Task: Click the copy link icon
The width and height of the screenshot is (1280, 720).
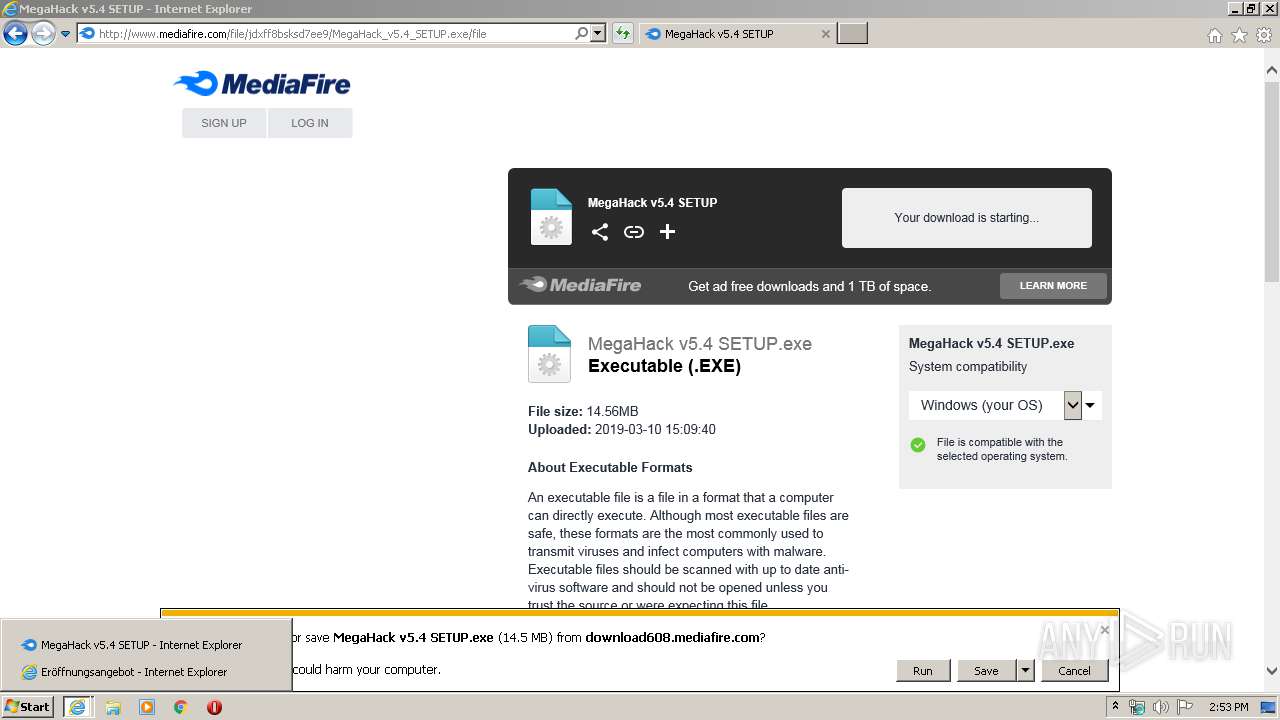Action: click(634, 232)
